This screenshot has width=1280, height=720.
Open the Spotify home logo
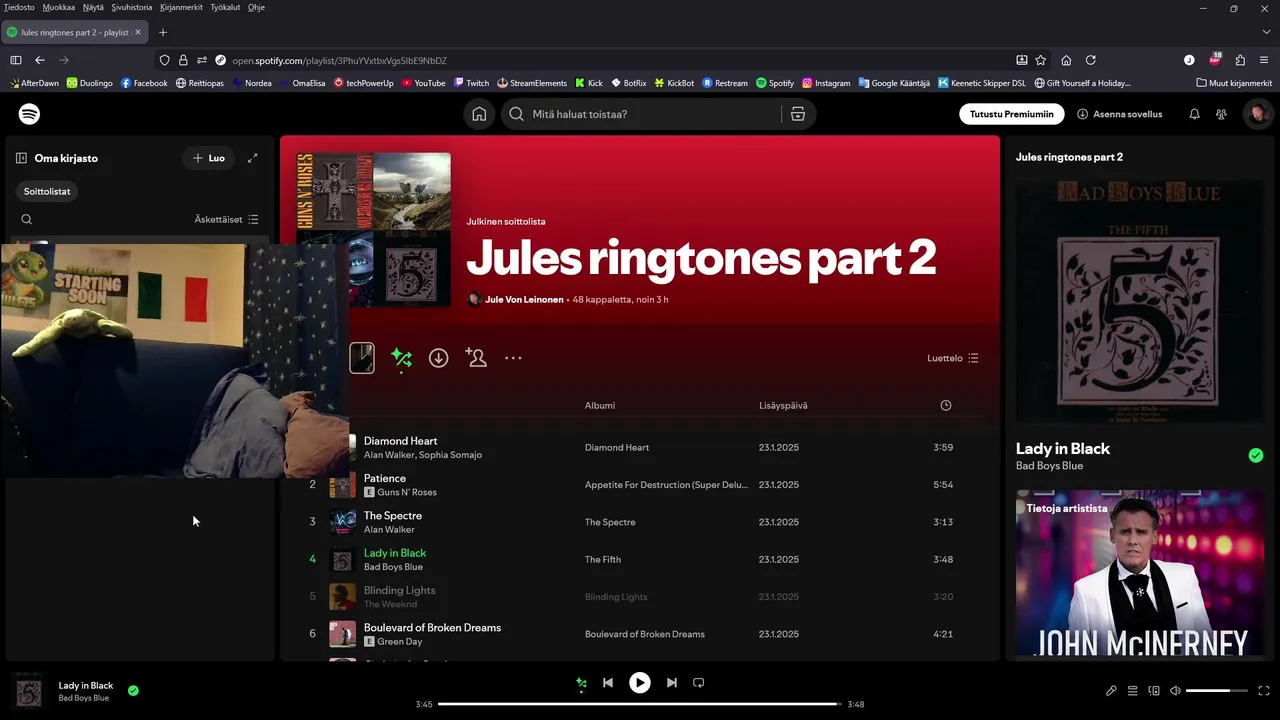[x=30, y=114]
